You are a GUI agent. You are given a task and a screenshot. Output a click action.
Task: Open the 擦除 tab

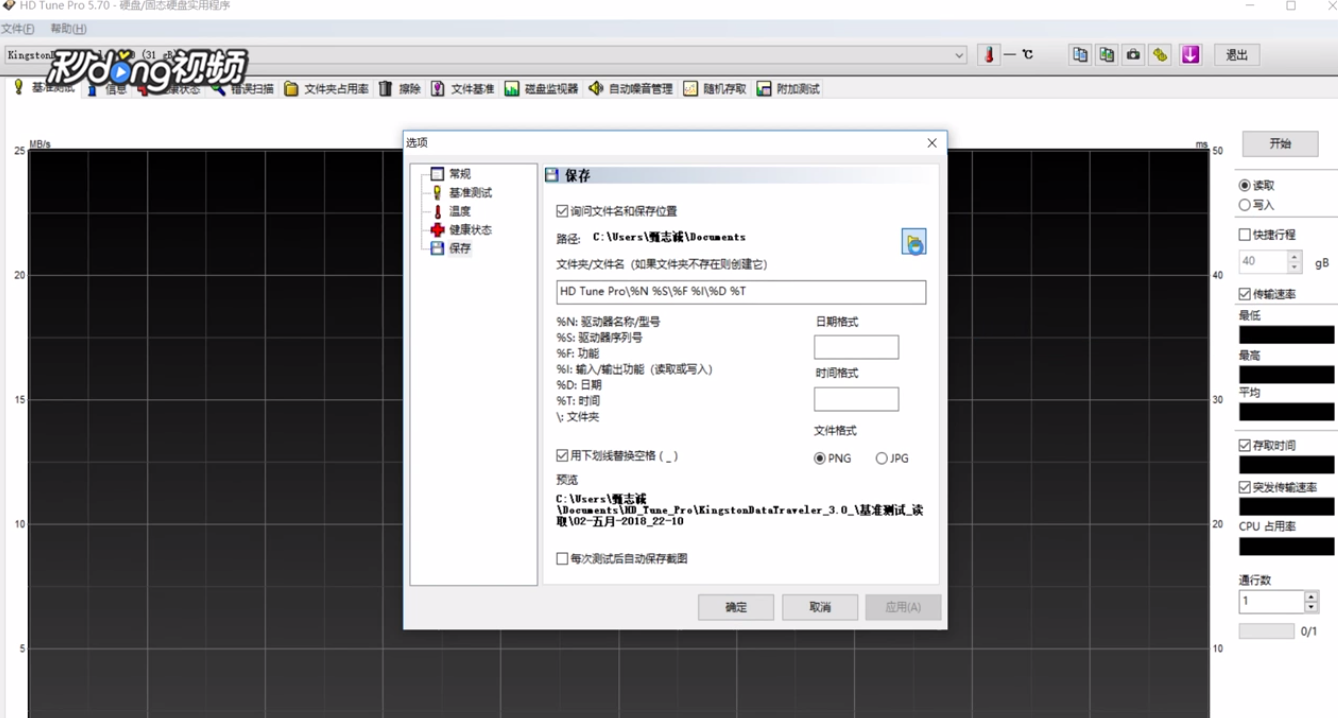click(x=400, y=89)
